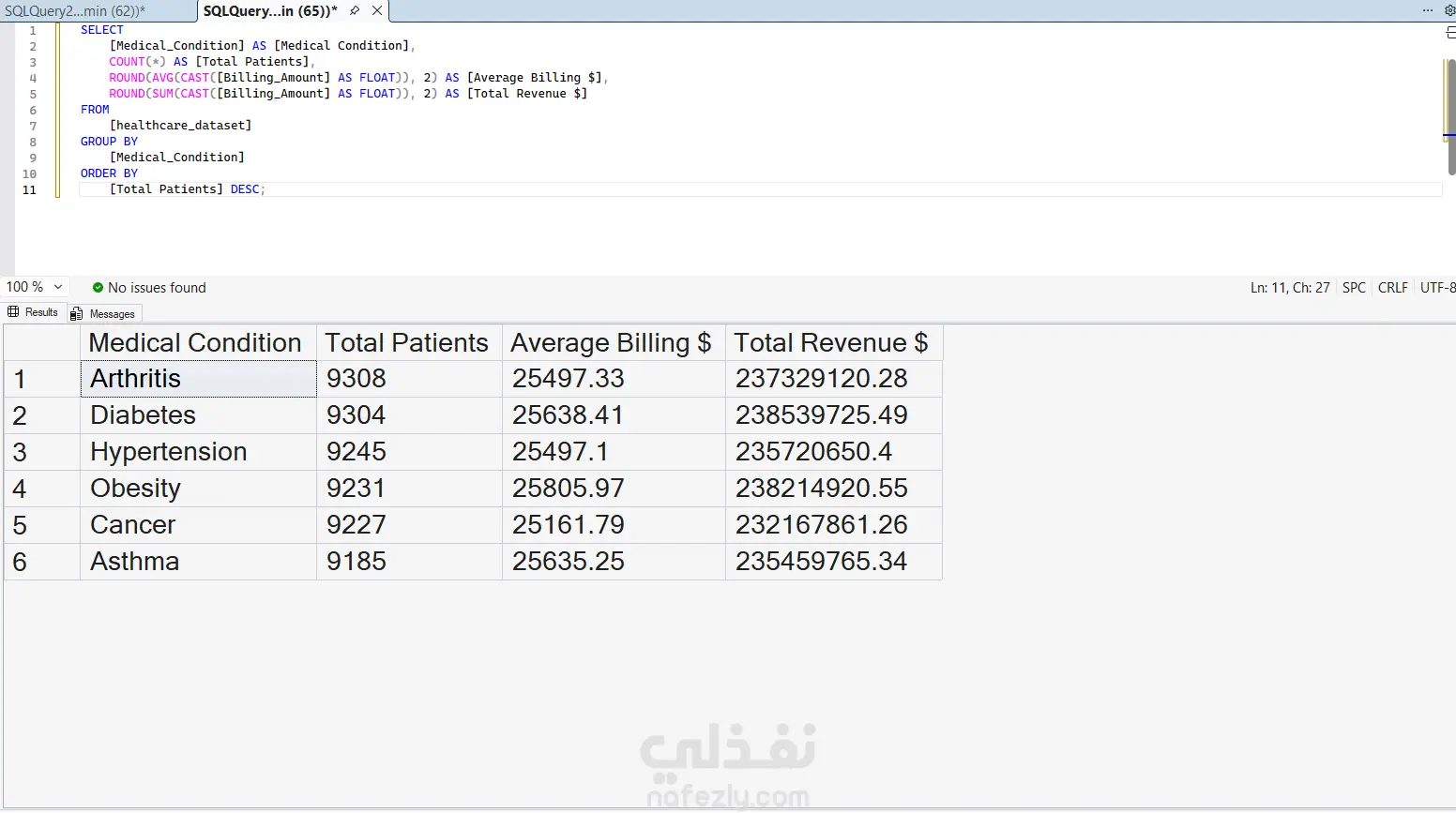This screenshot has height=813, width=1456.
Task: Click the vertical scrollbar of the query editor
Action: 1451,117
